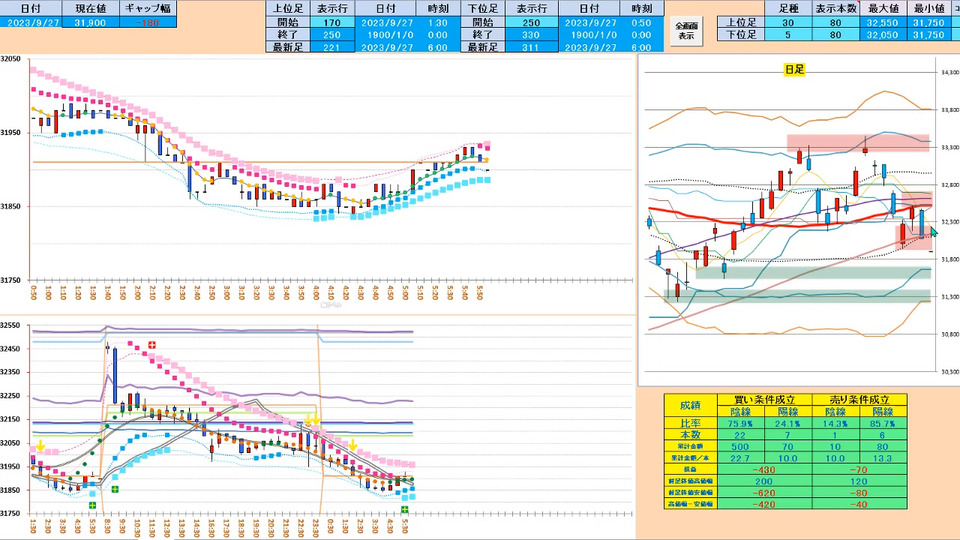Select the 上位足 最大値 cell 32,550
This screenshot has height=540, width=960.
883,22
